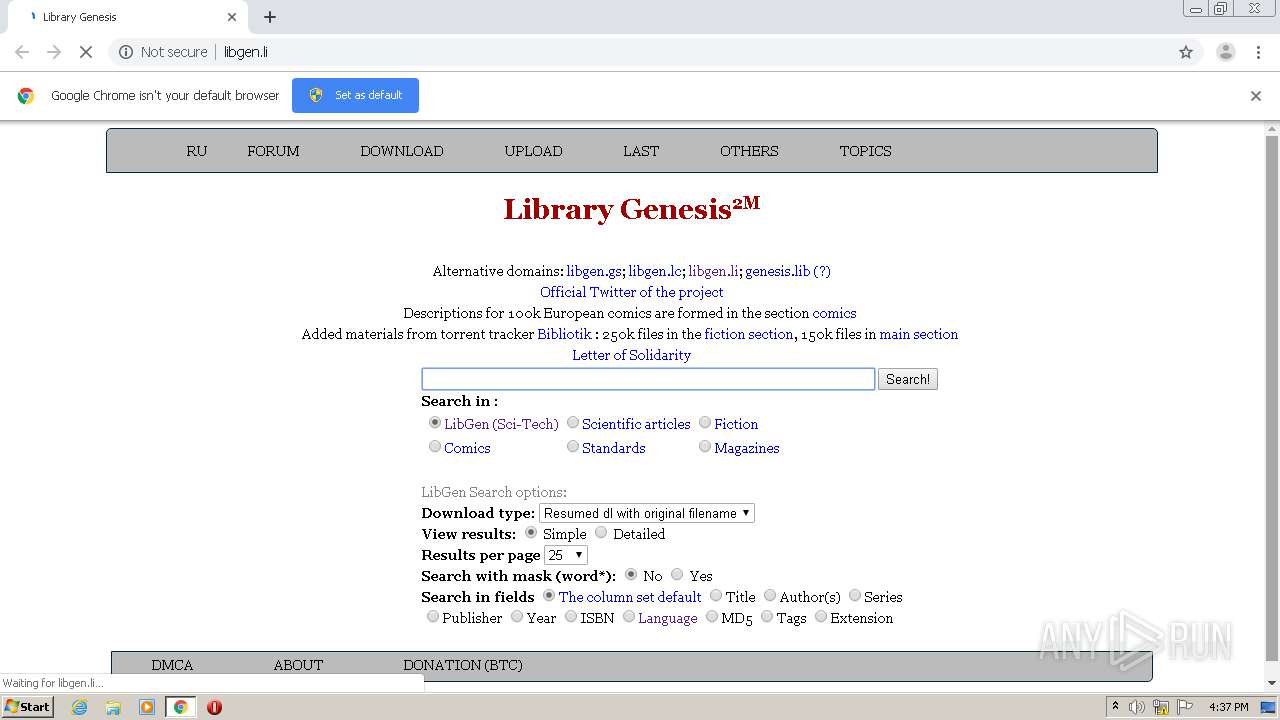
Task: Search in MD5 field radio
Action: click(x=712, y=617)
